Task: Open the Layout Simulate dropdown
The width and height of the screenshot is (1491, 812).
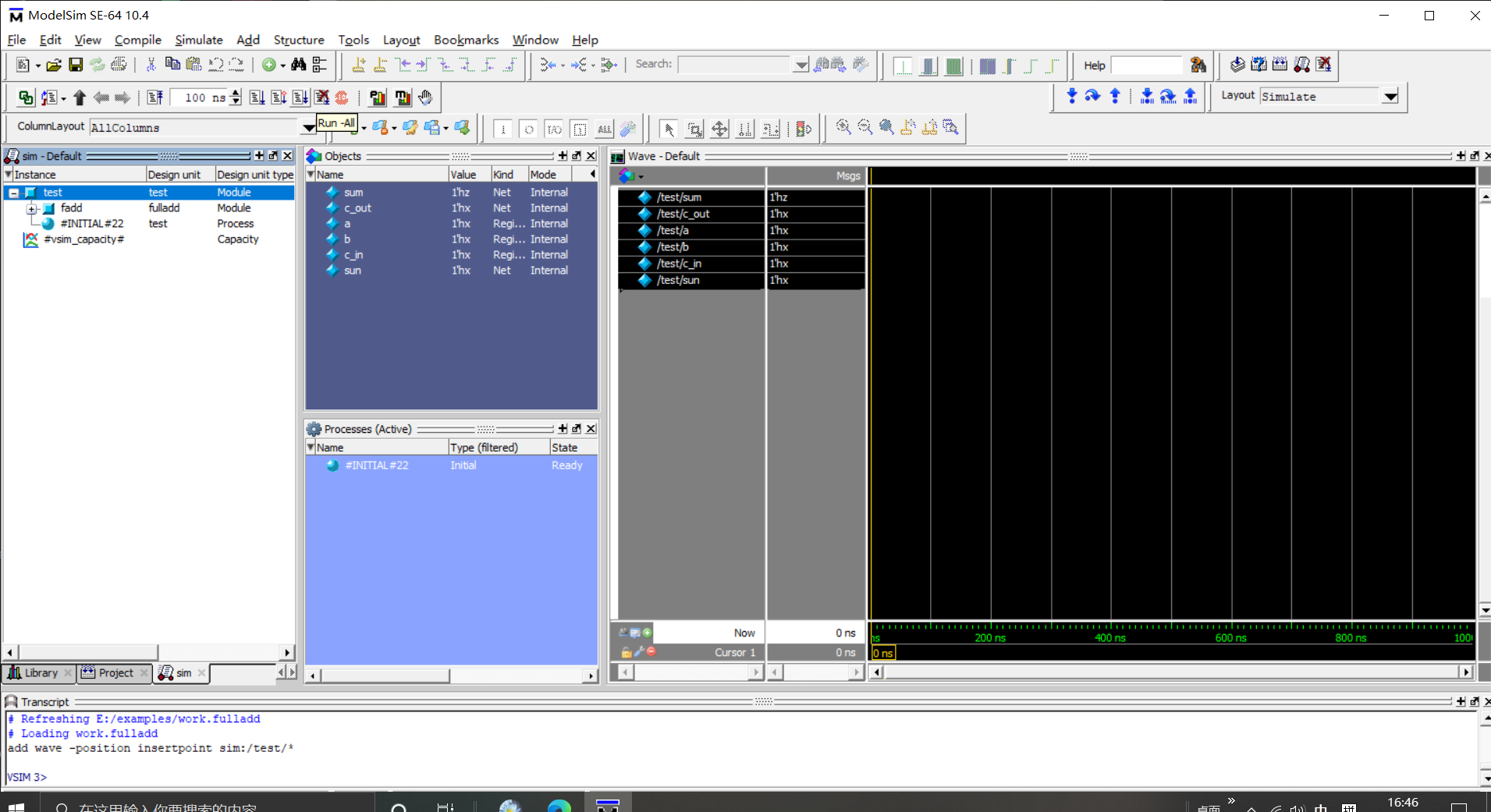Action: (x=1390, y=97)
